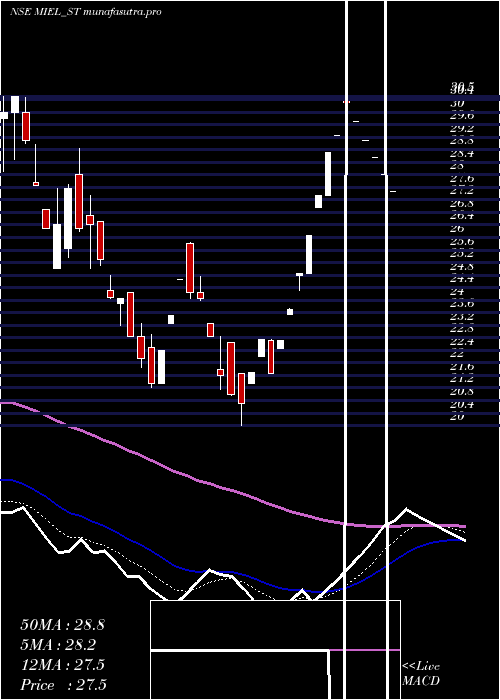
Task: Click the 24.4 price axis label
Action: tap(462, 279)
